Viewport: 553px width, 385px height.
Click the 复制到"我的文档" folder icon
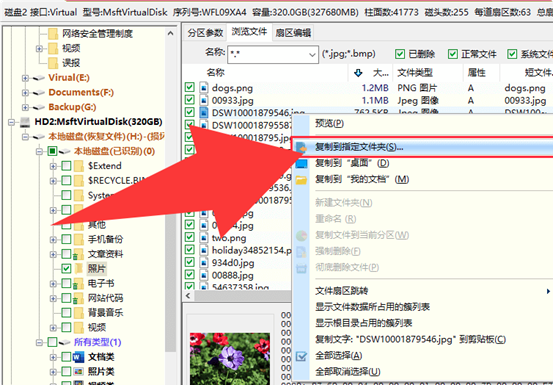coord(301,180)
